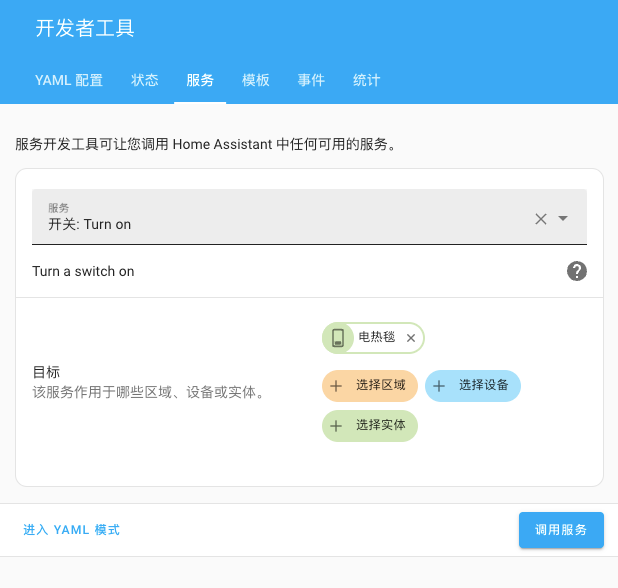Click the 服务 field showing 开关: Turn on
The height and width of the screenshot is (588, 618).
tap(280, 217)
